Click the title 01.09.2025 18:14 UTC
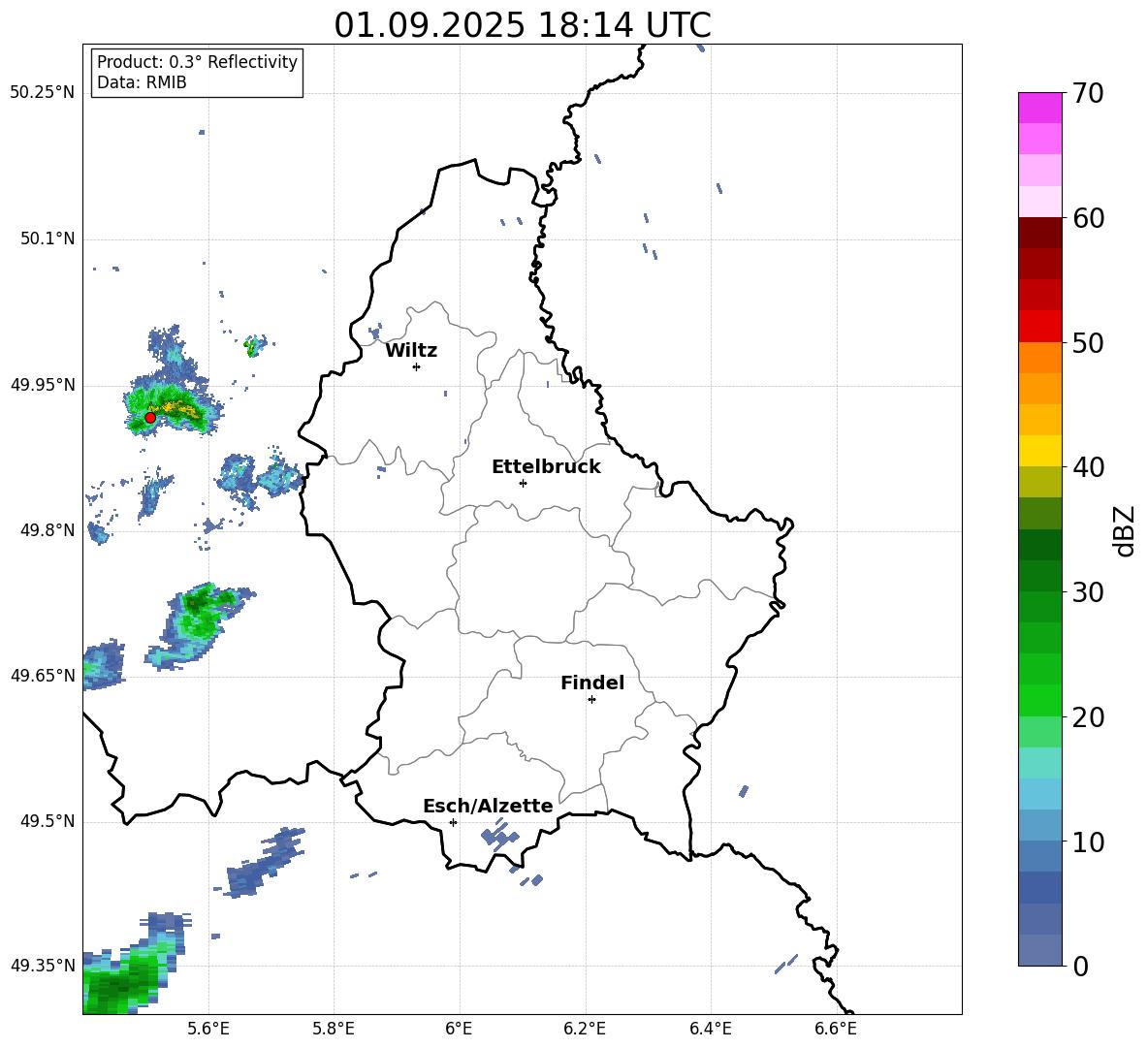1148x1048 pixels. (x=523, y=25)
